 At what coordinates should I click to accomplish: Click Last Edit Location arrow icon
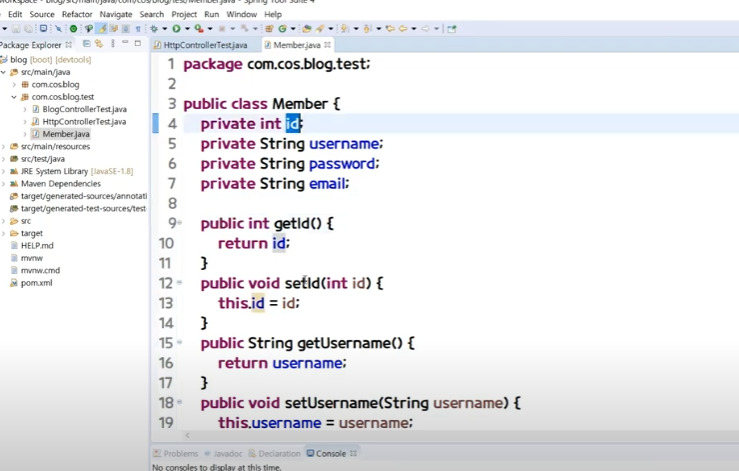tap(390, 29)
